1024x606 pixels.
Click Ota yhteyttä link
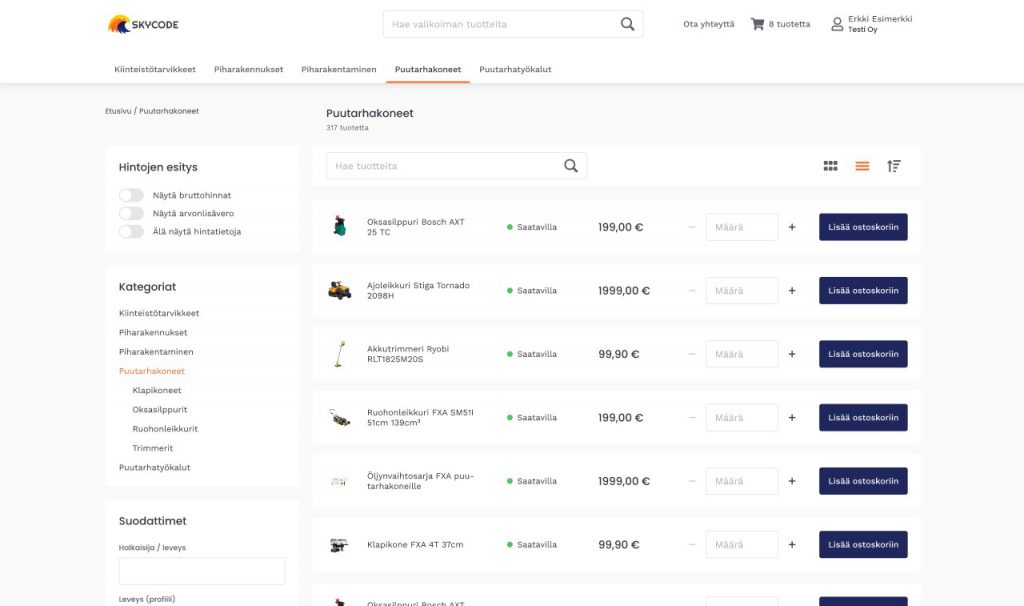coord(709,24)
